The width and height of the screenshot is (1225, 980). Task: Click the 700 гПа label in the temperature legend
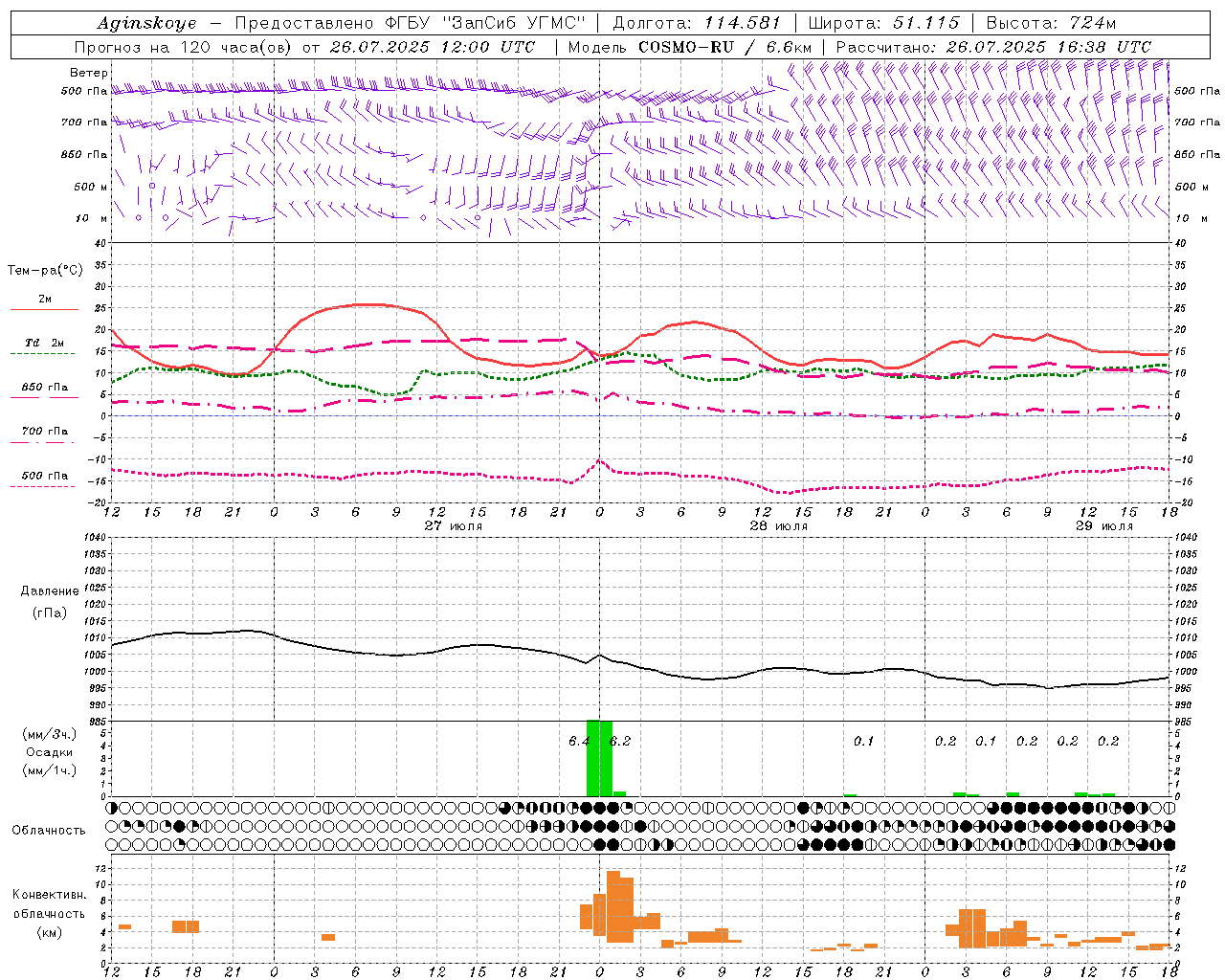click(x=45, y=432)
